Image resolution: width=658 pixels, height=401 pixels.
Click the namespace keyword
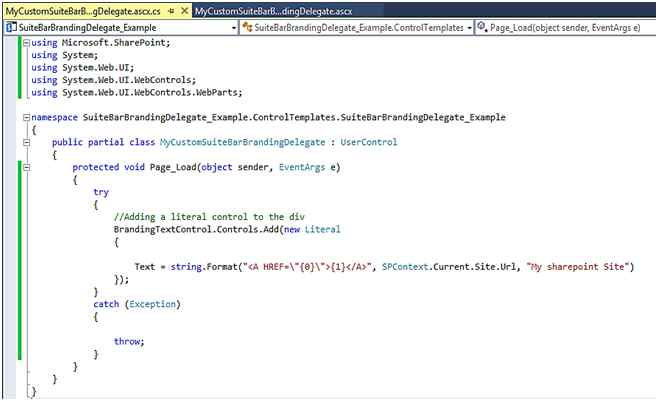[55, 117]
